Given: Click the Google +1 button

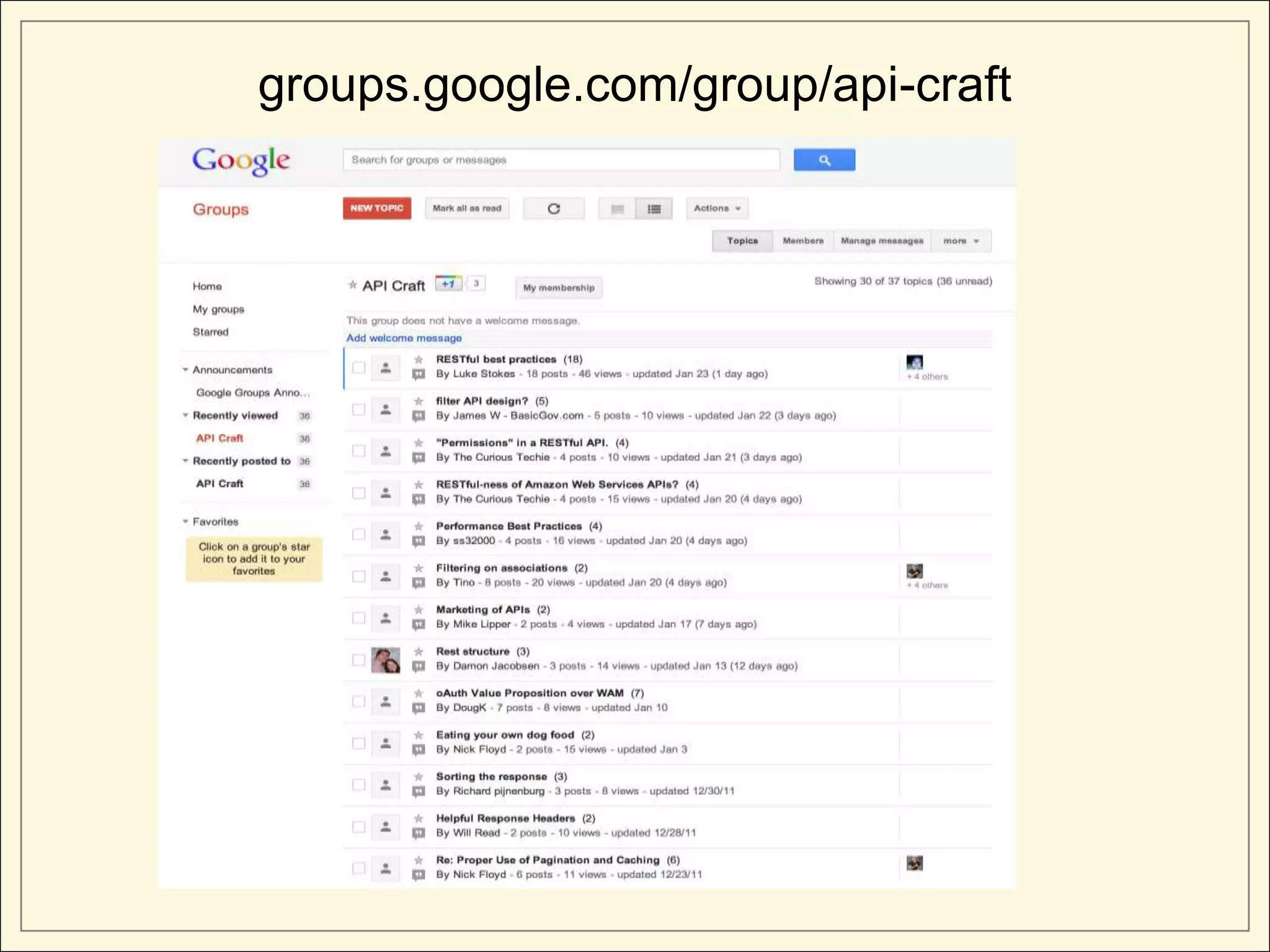Looking at the screenshot, I should point(448,284).
